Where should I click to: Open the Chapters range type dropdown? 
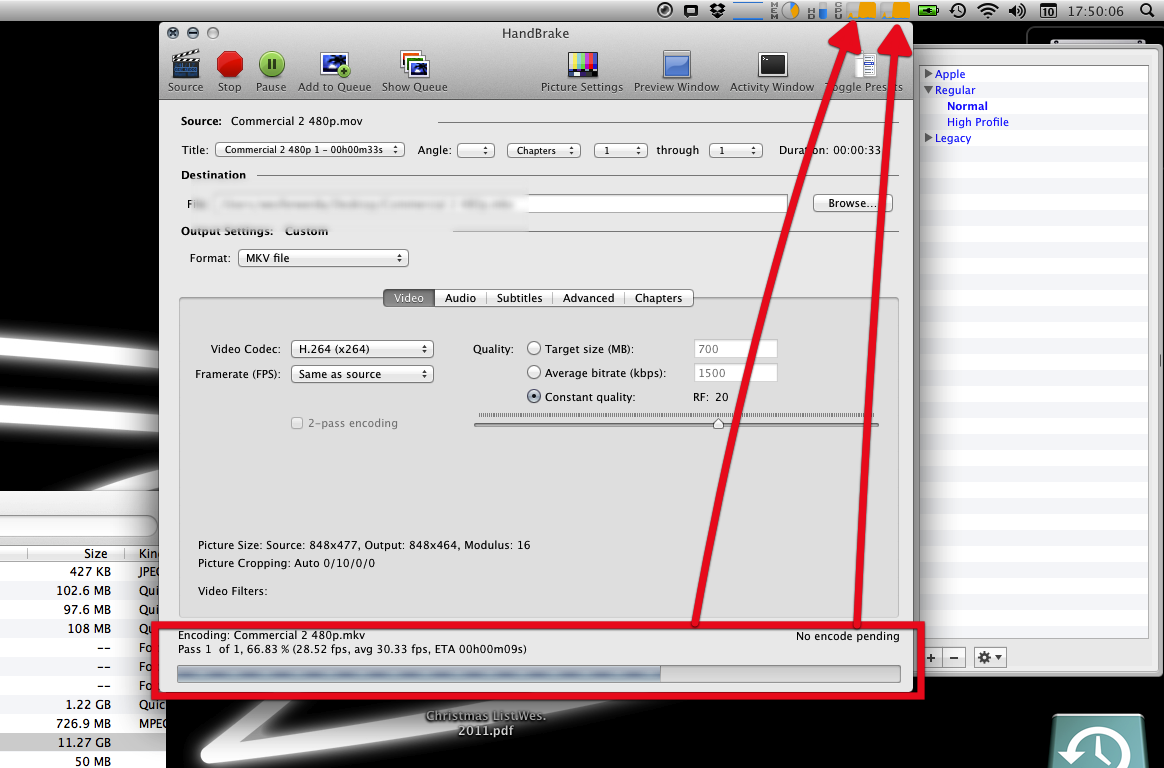click(x=543, y=150)
